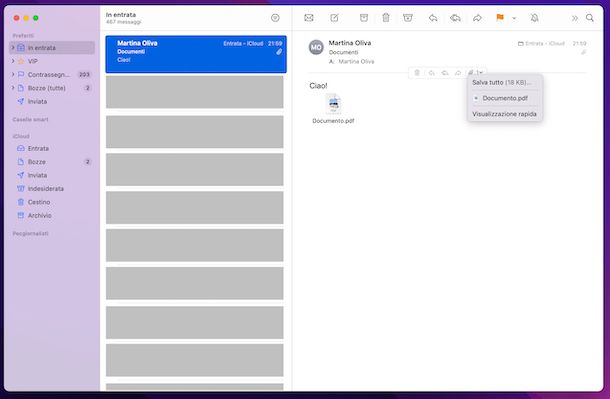
Task: Expand the Bozze (tutte) chevron
Action: (x=13, y=88)
